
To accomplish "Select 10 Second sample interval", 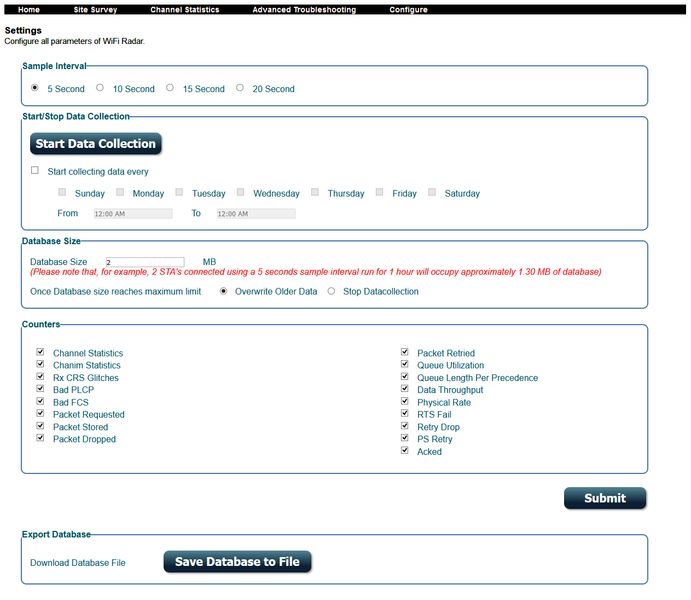I will pyautogui.click(x=100, y=88).
